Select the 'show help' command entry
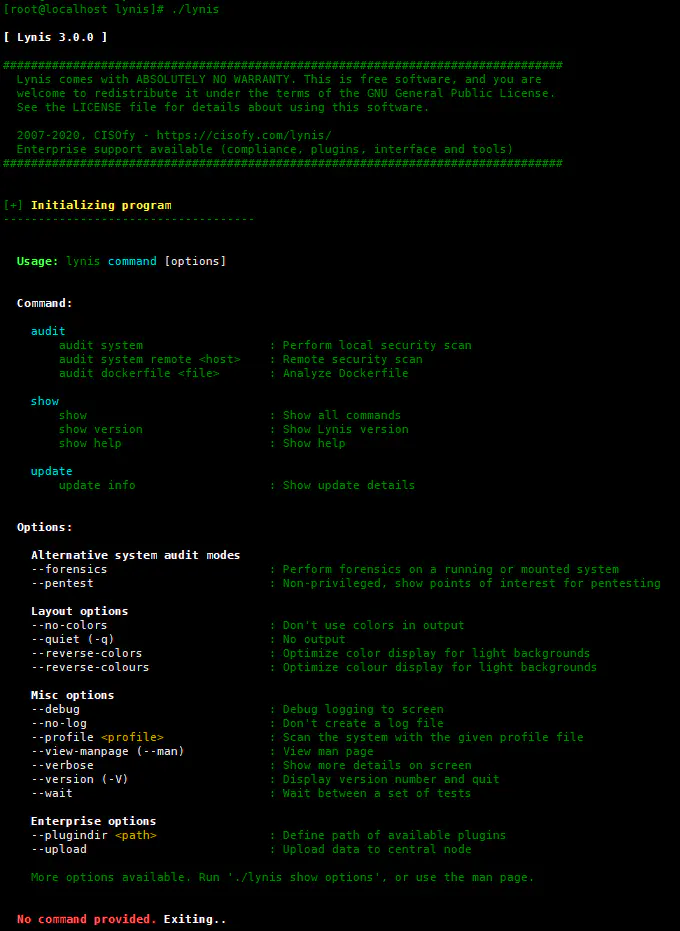The image size is (680, 931). 90,444
